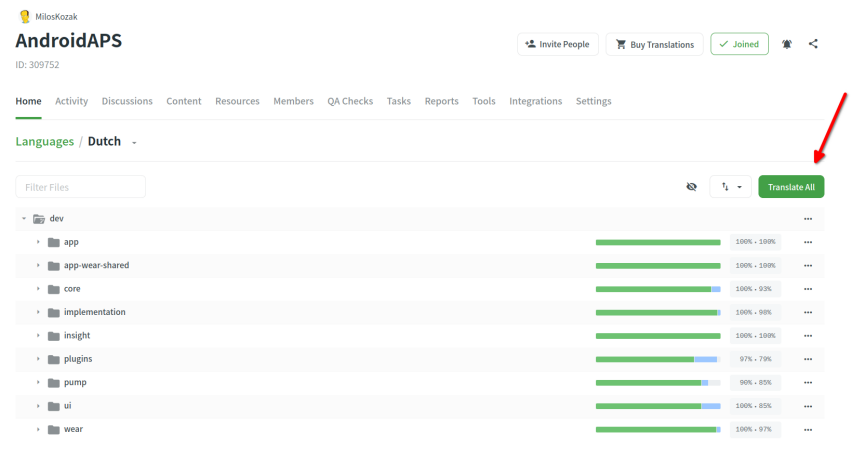Open more options for ui row

coord(808,406)
